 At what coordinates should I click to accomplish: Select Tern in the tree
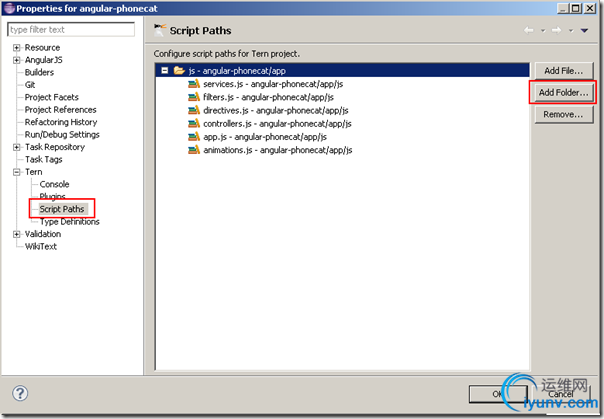pos(34,172)
